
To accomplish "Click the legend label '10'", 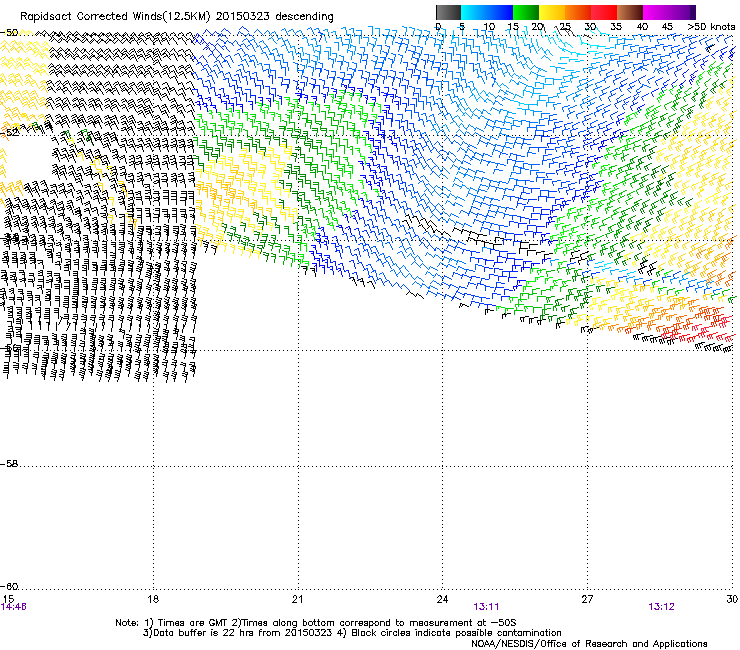I will [x=489, y=27].
